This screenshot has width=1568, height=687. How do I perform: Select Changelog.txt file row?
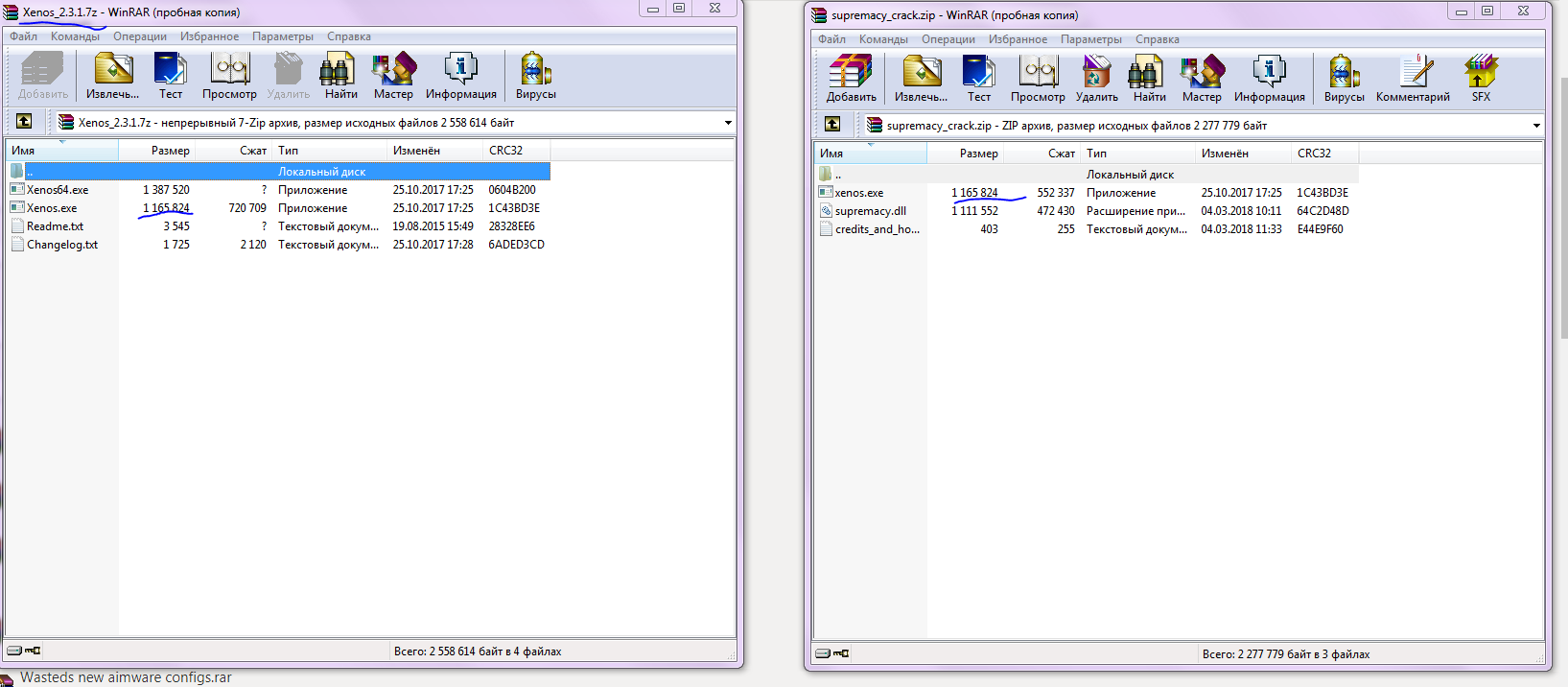coord(279,245)
